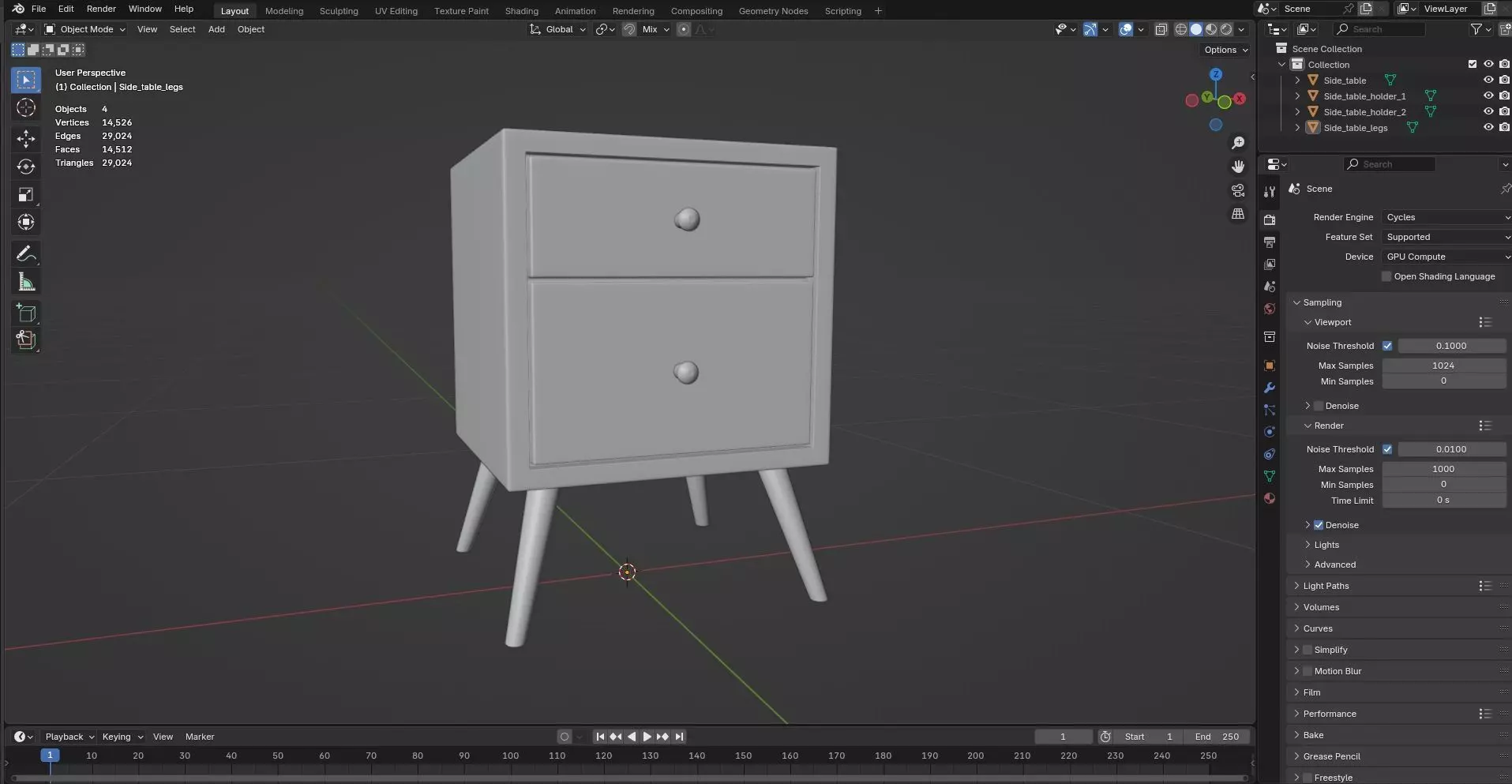1512x784 pixels.
Task: Open the Tool properties tab
Action: click(1270, 192)
